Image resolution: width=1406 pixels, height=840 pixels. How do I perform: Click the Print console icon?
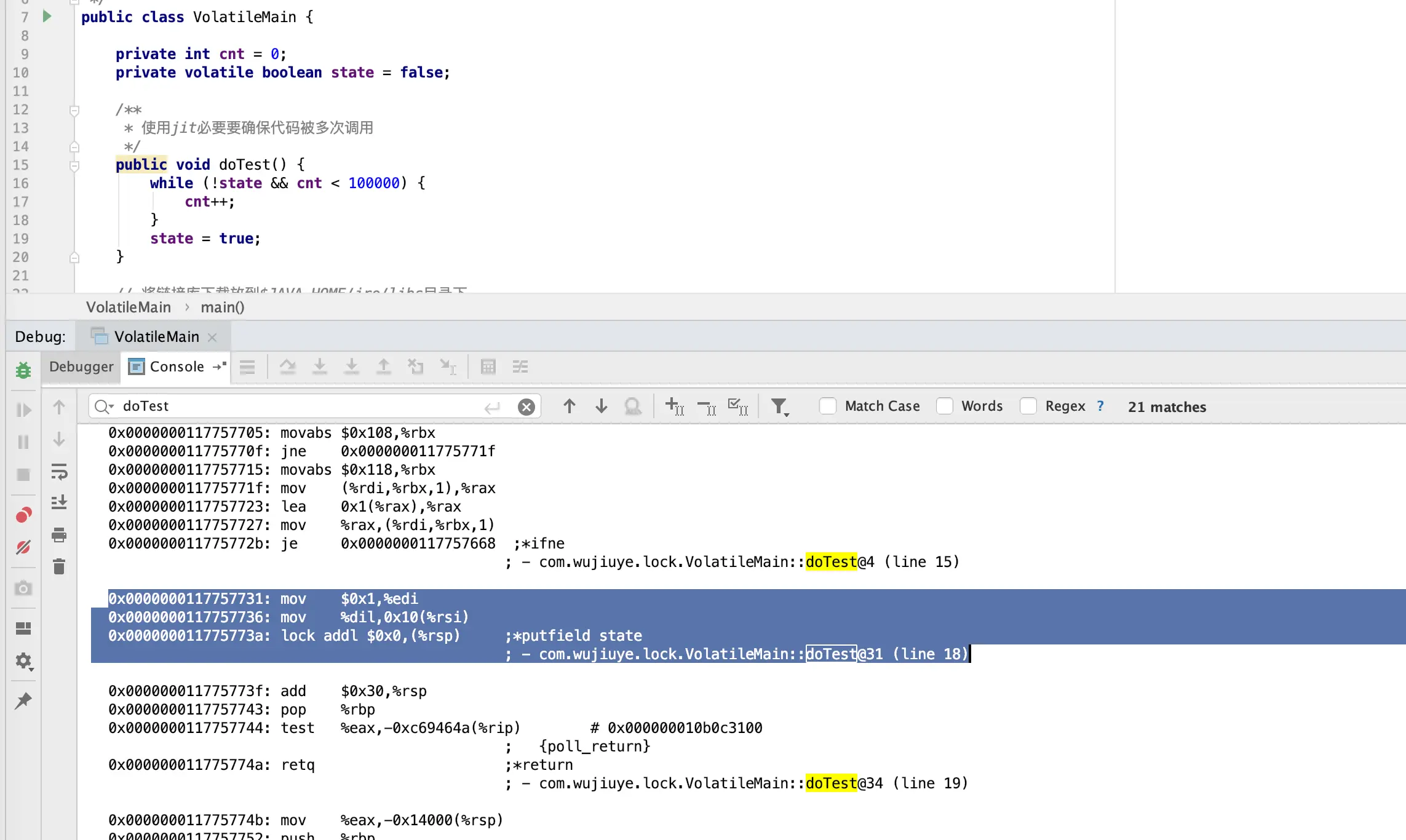[59, 535]
